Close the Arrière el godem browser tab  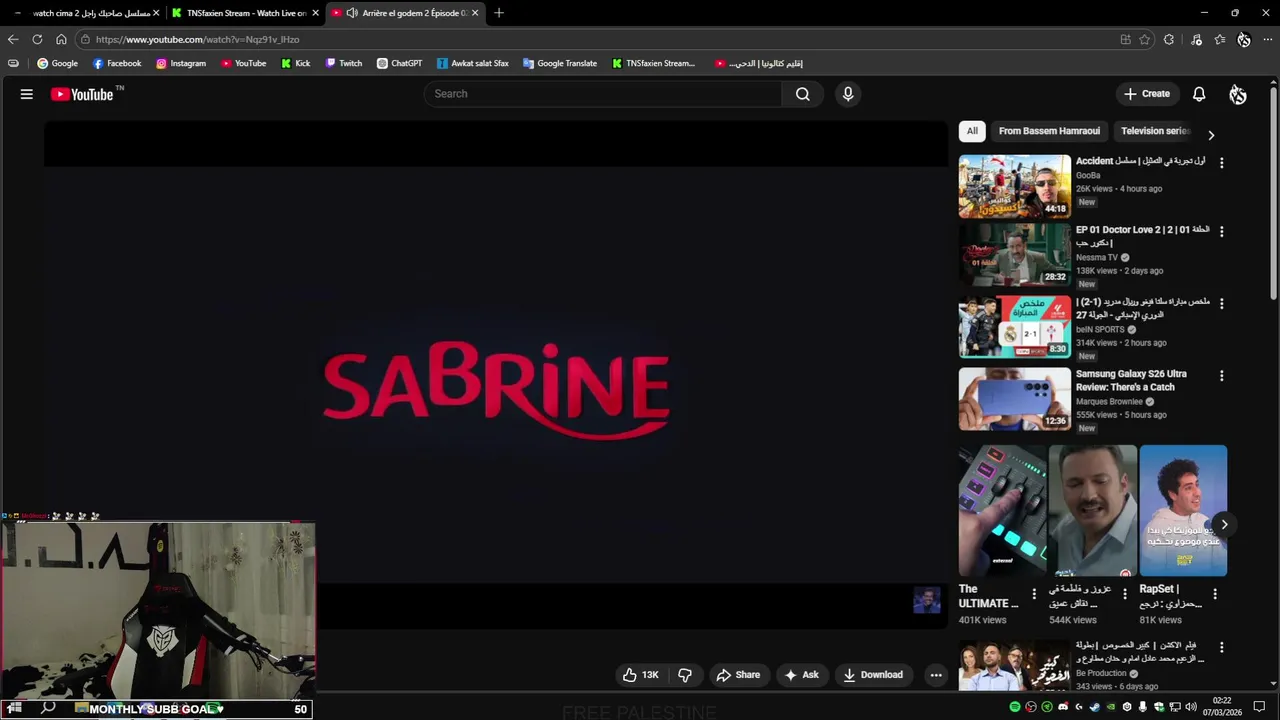475,13
